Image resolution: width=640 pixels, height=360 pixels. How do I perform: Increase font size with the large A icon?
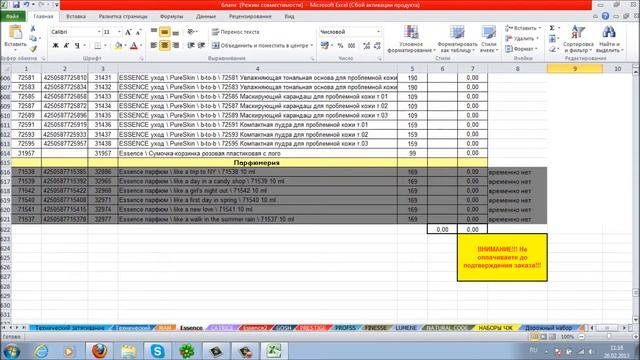pos(128,32)
